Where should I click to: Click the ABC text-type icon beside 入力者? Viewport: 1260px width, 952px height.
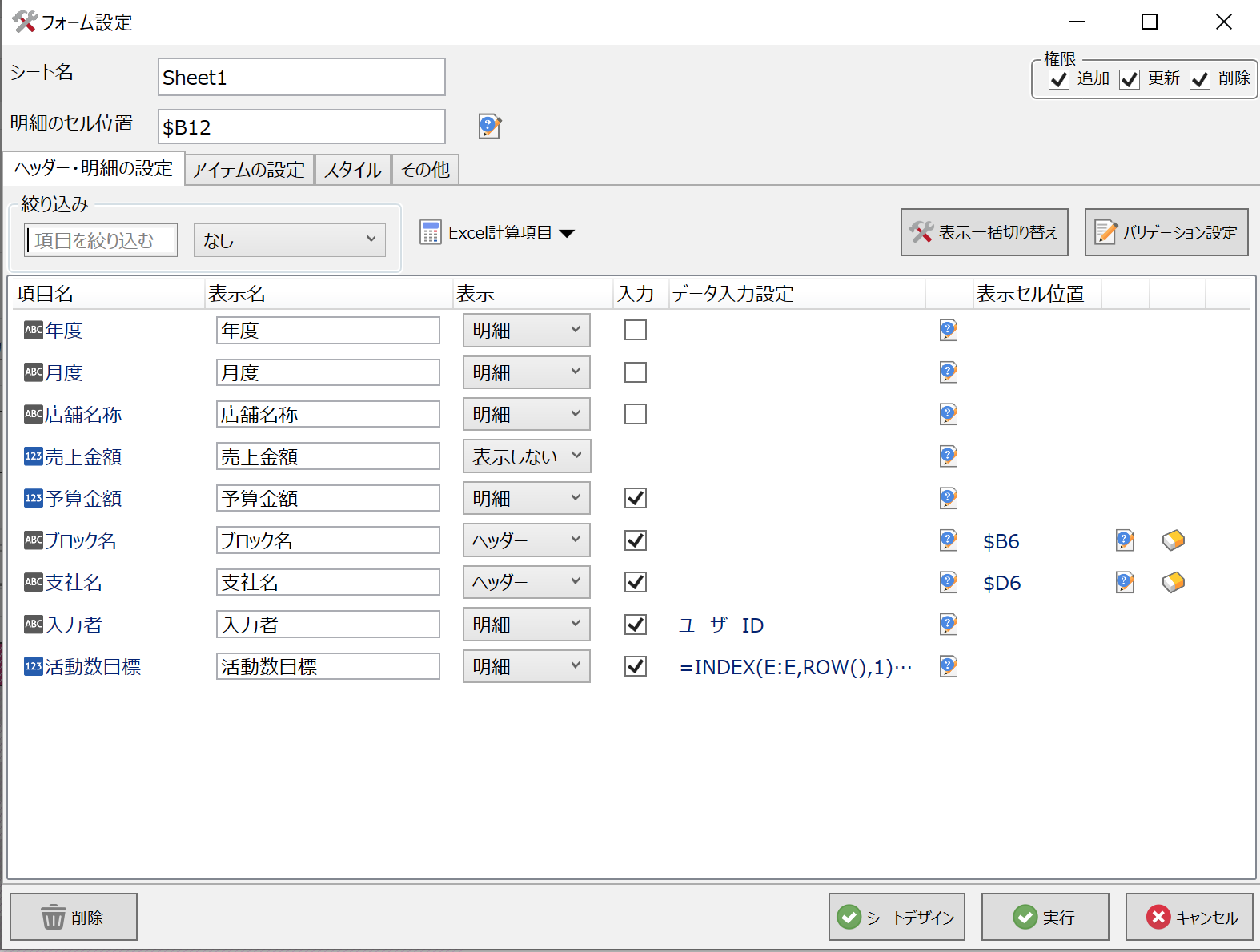coord(33,625)
